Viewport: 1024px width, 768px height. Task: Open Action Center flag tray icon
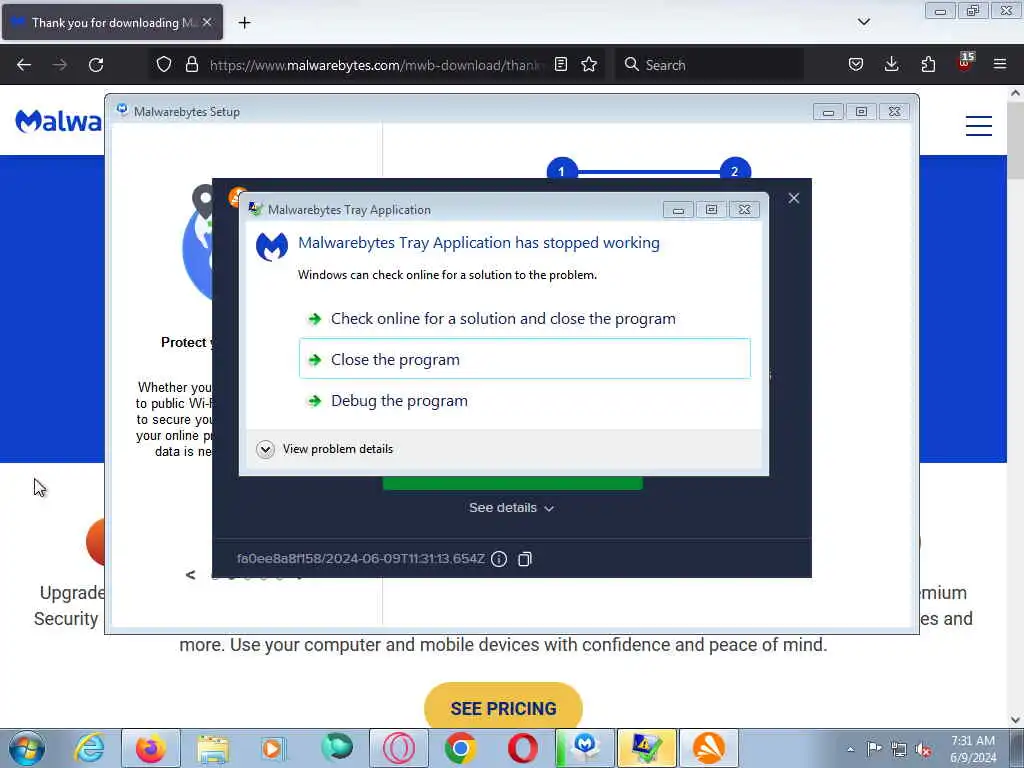tap(874, 748)
